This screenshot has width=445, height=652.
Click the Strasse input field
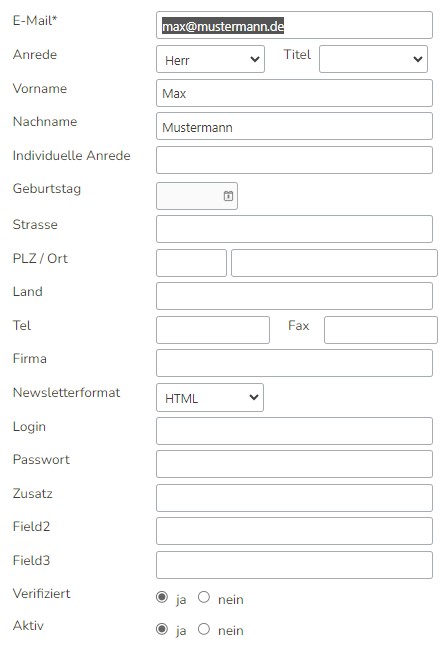(x=294, y=229)
